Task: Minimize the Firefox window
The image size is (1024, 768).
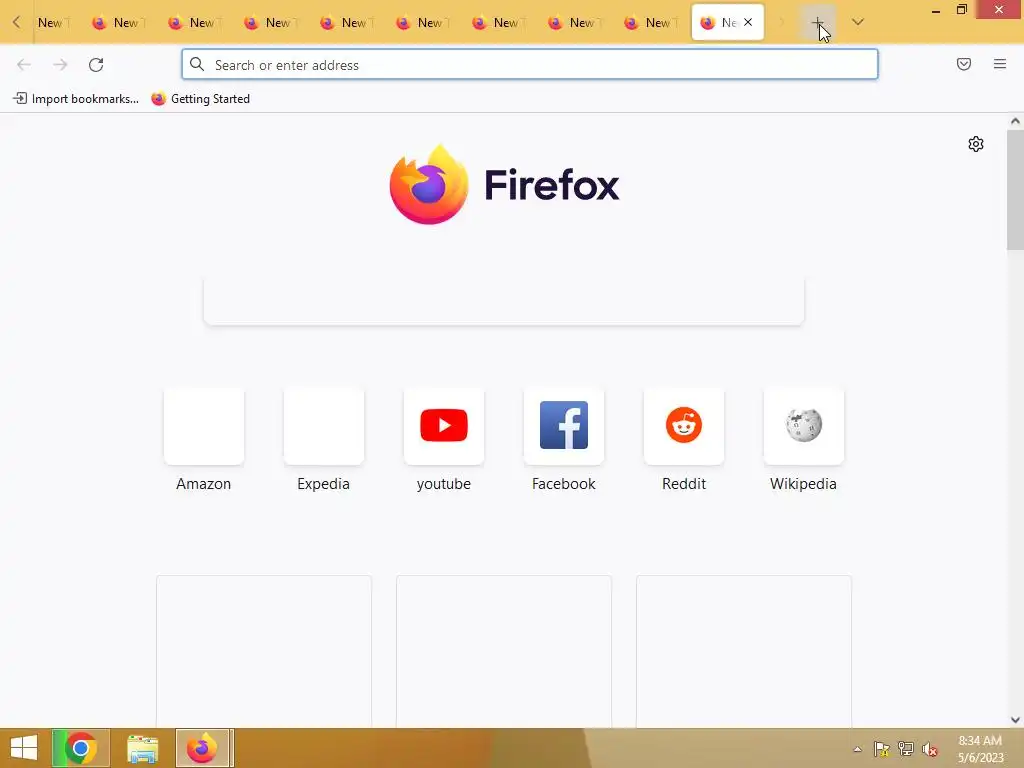Action: (936, 10)
